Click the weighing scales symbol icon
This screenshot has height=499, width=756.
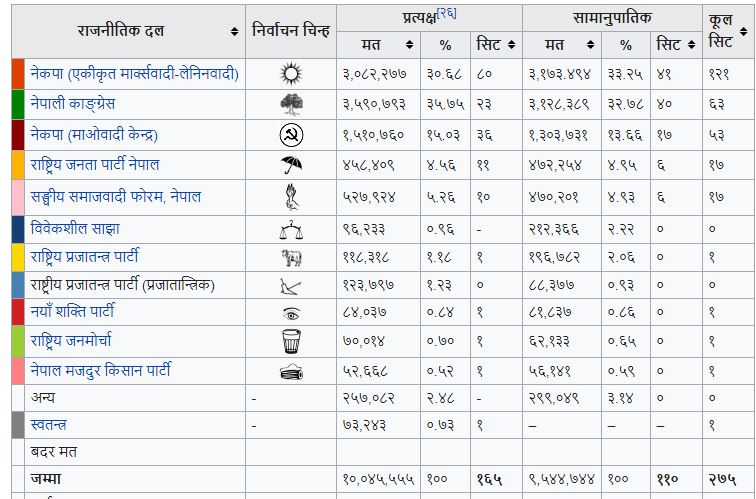click(x=291, y=230)
